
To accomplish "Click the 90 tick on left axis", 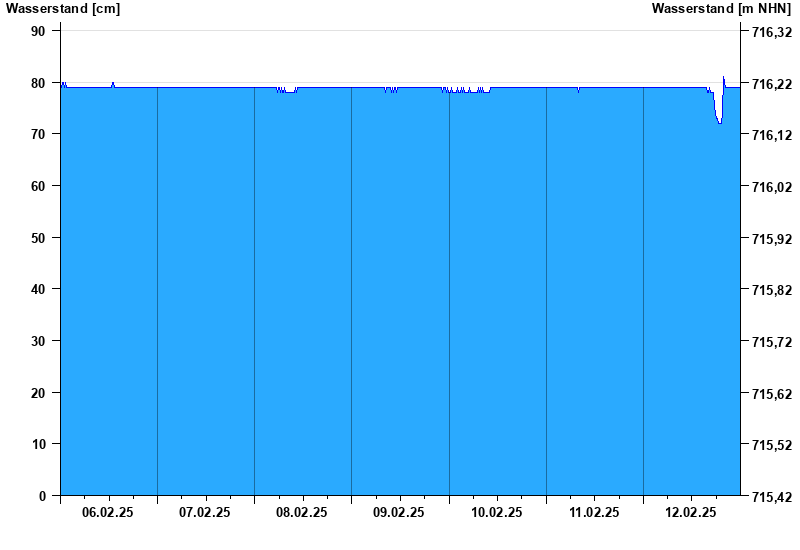I will click(39, 31).
